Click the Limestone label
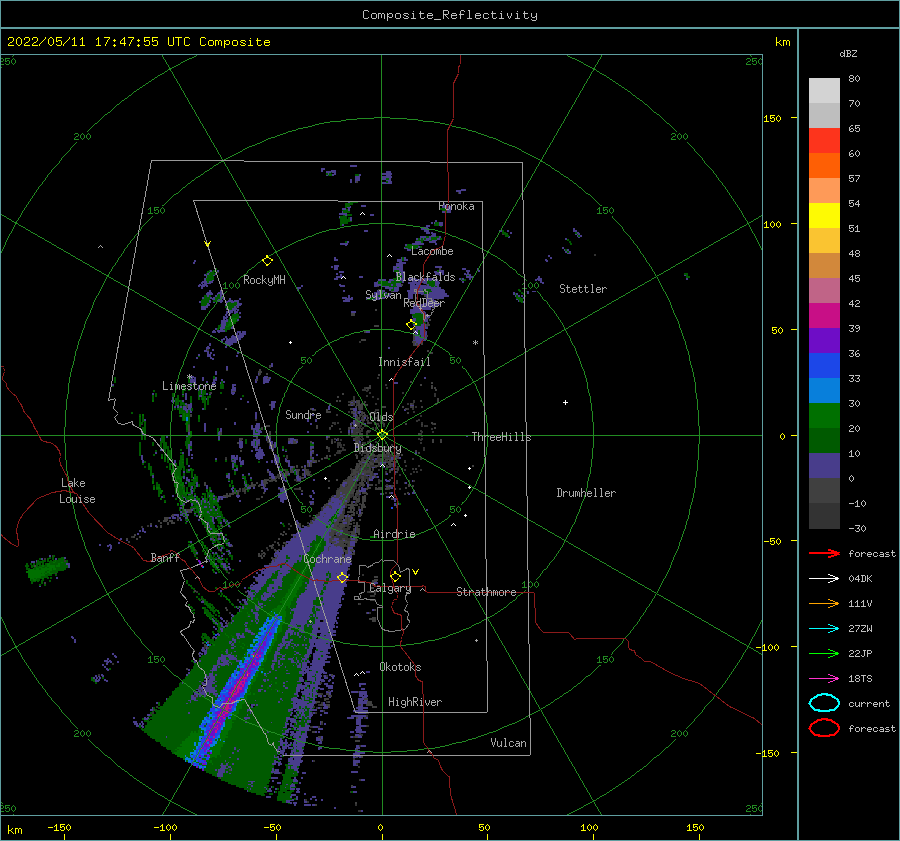This screenshot has width=900, height=841. click(x=189, y=386)
